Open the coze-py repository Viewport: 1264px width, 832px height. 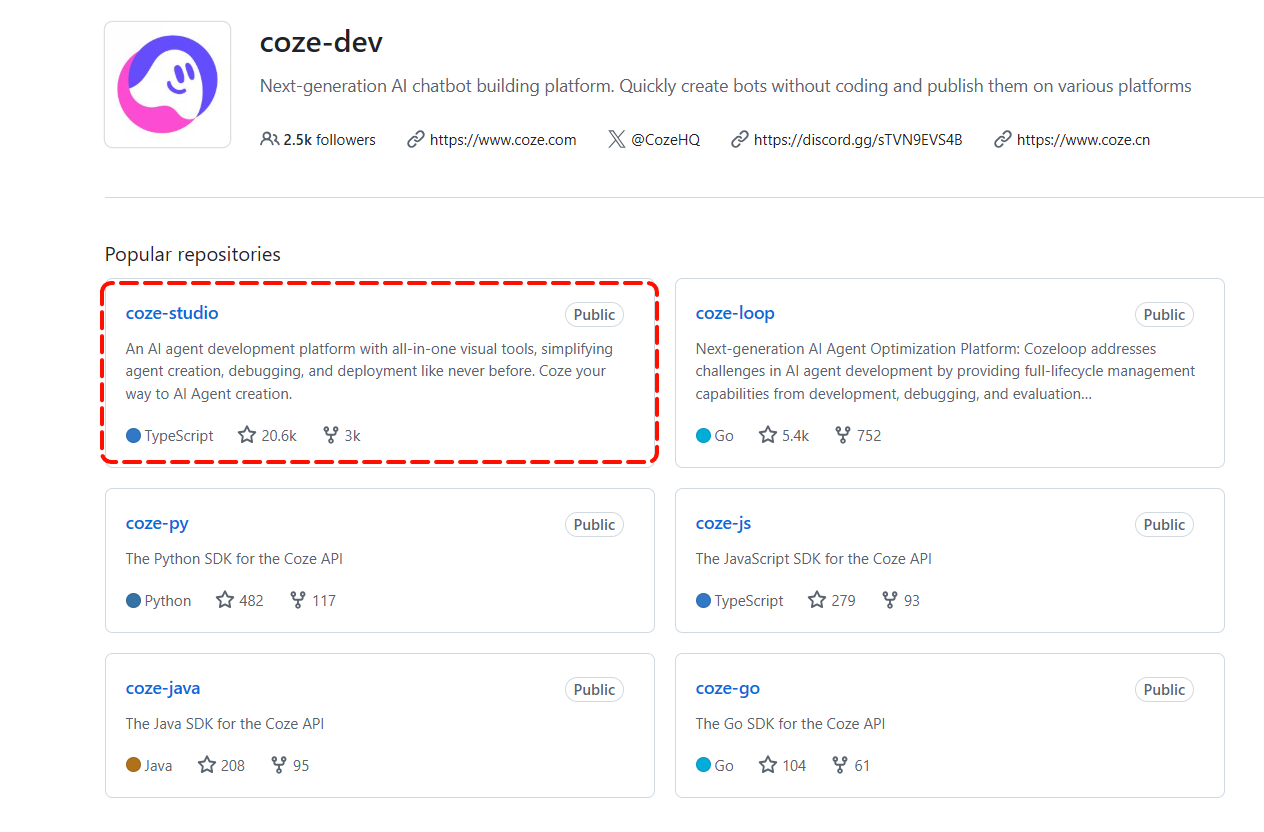[157, 523]
